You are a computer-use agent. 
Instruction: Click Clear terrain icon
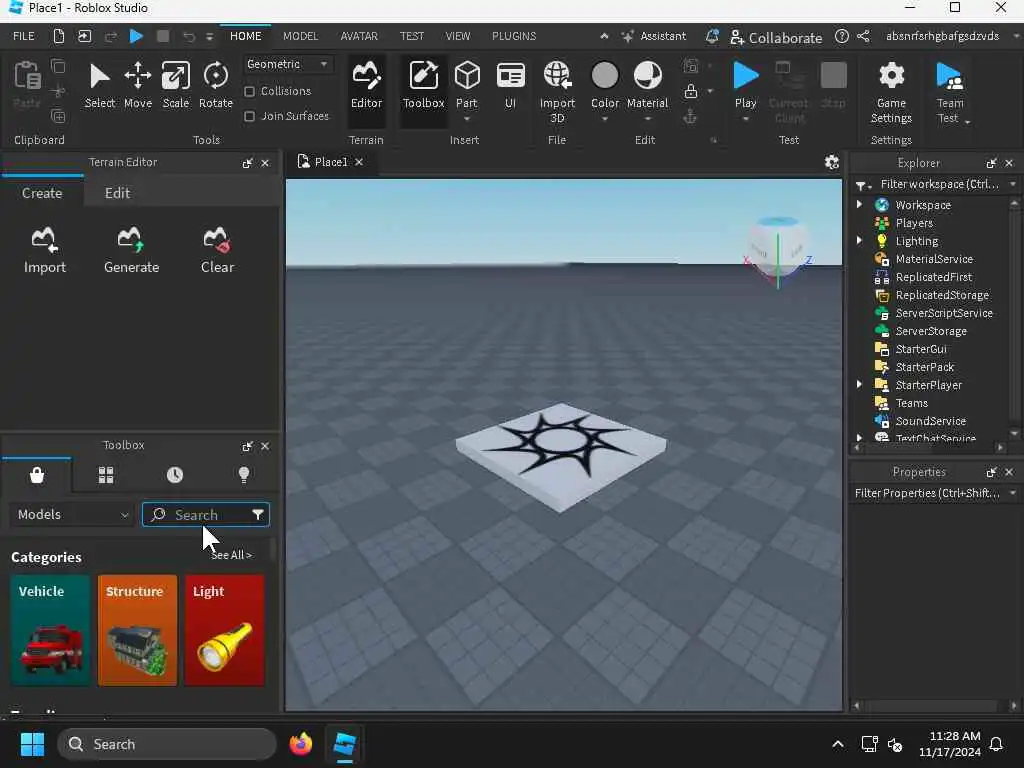217,250
